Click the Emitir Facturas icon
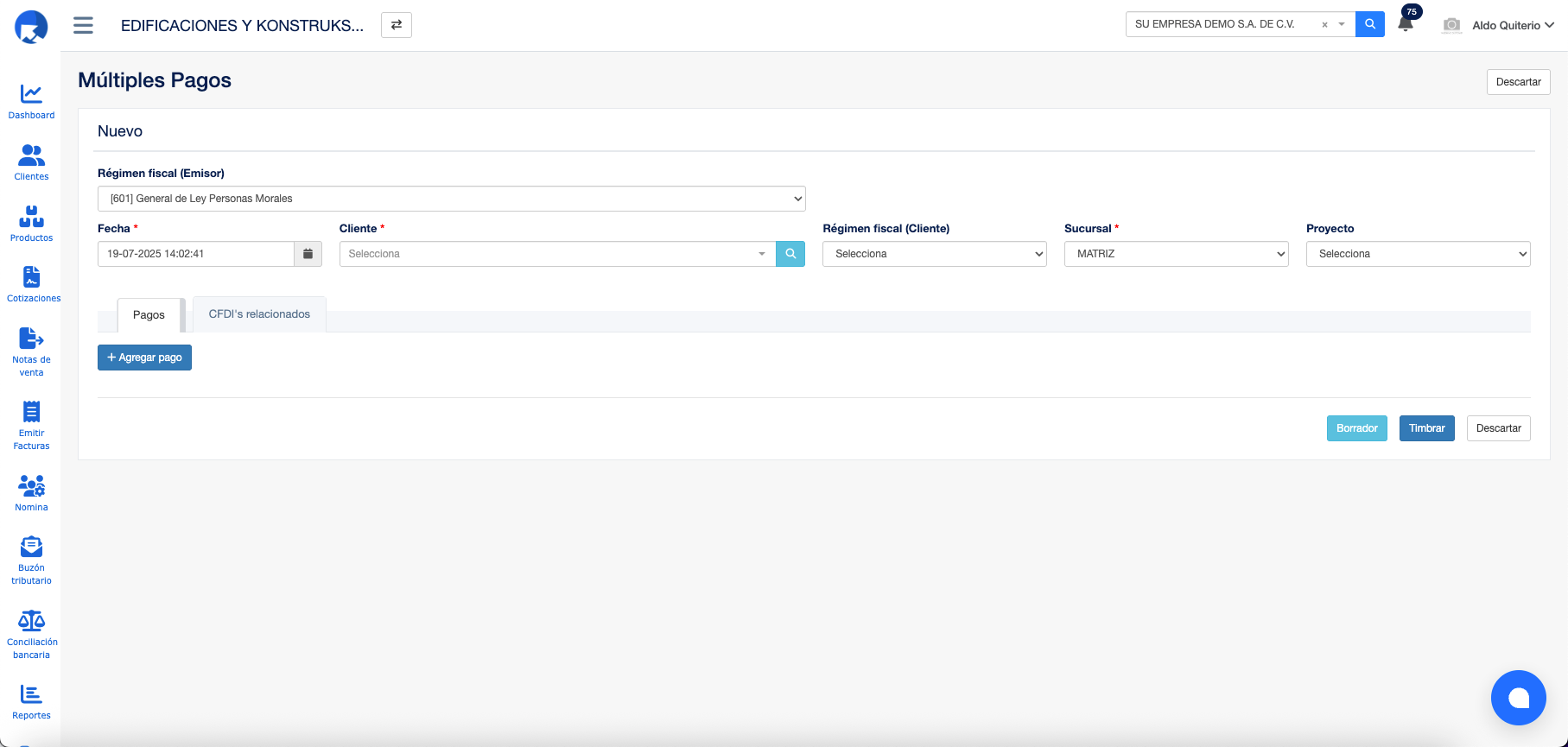This screenshot has height=747, width=1568. point(31,412)
